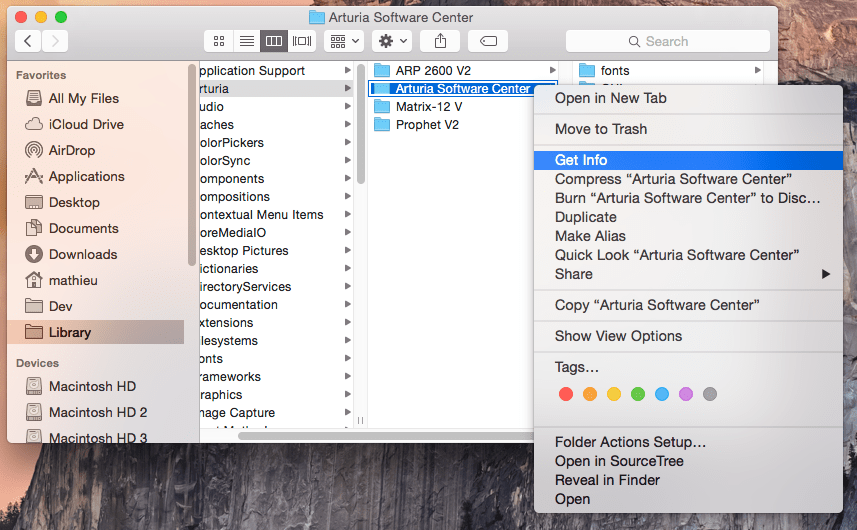Apply the blue tag color
This screenshot has height=530, width=857.
point(662,394)
